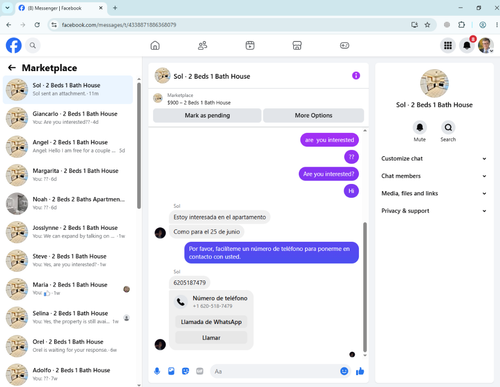Open the Marketplace storefront icon

[x=297, y=45]
